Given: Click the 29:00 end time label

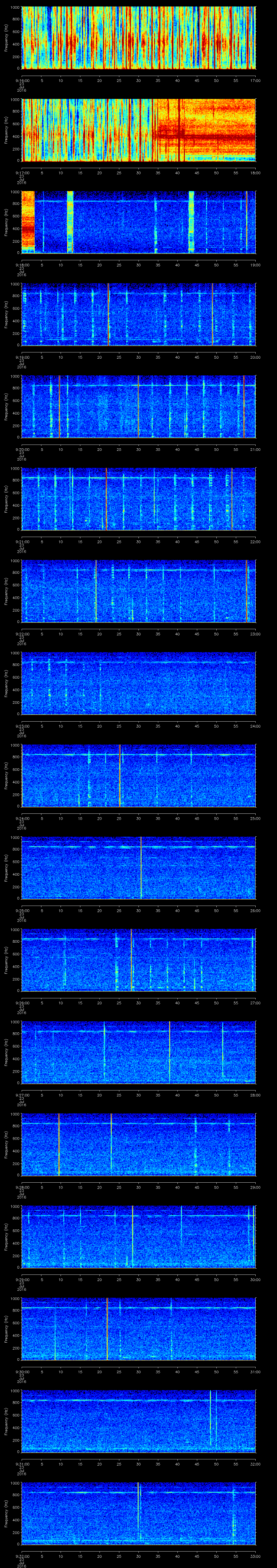Looking at the screenshot, I should (x=255, y=1187).
